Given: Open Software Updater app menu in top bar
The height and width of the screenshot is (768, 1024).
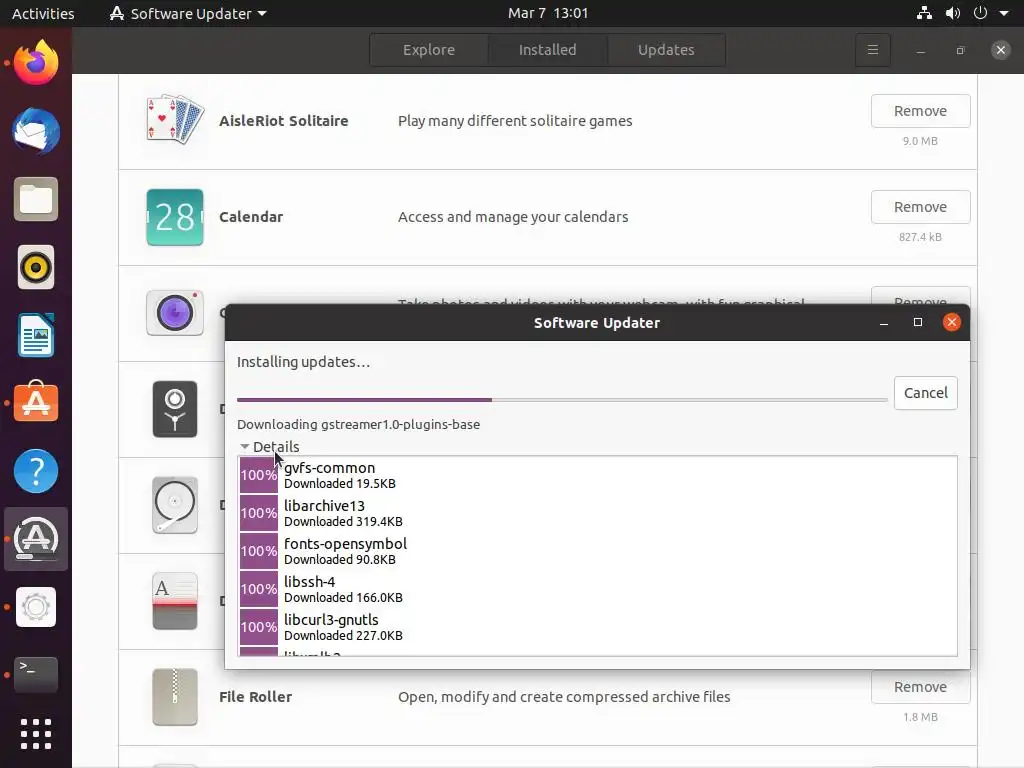Looking at the screenshot, I should (189, 13).
